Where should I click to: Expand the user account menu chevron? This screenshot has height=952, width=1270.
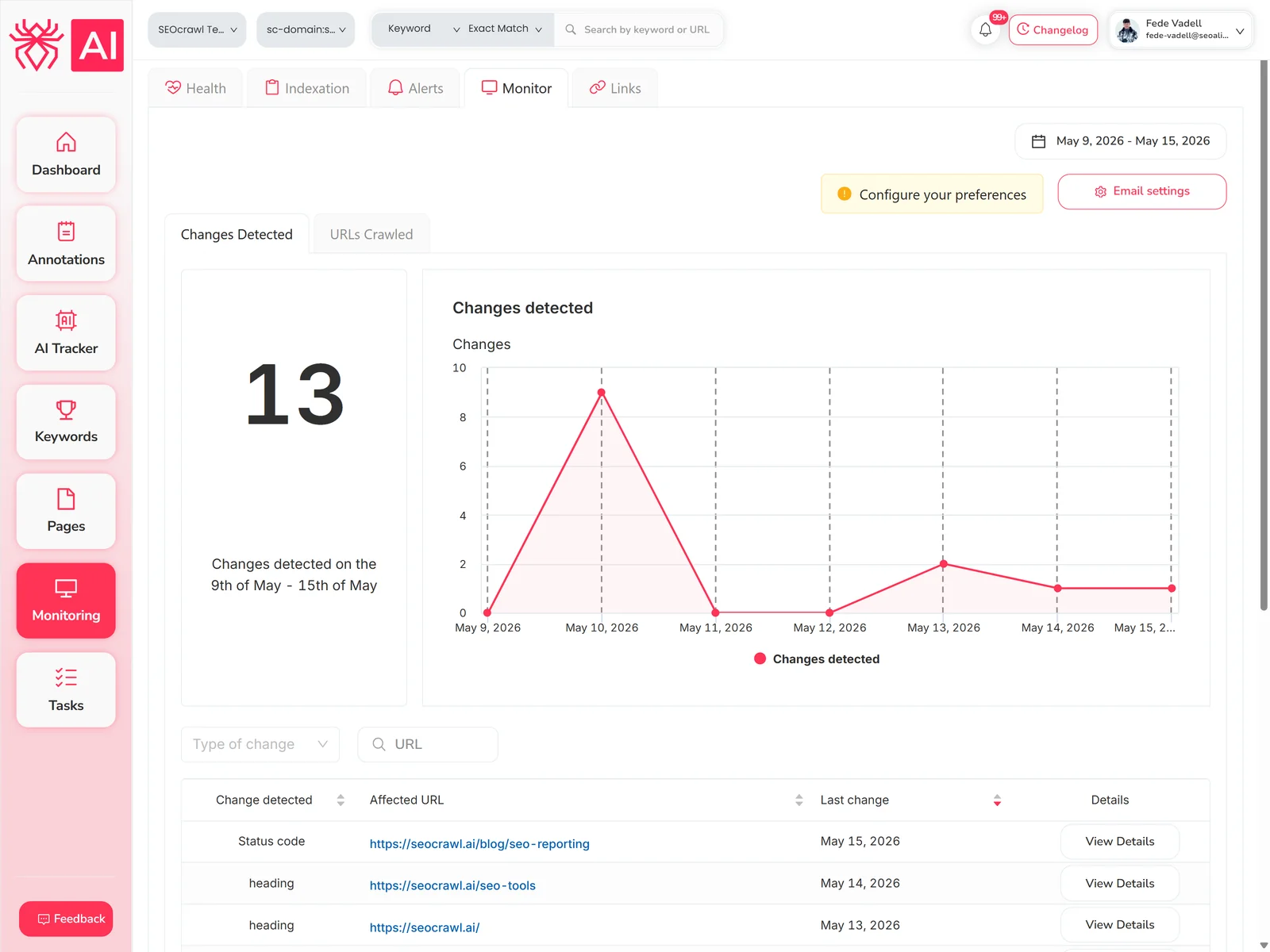[1240, 31]
